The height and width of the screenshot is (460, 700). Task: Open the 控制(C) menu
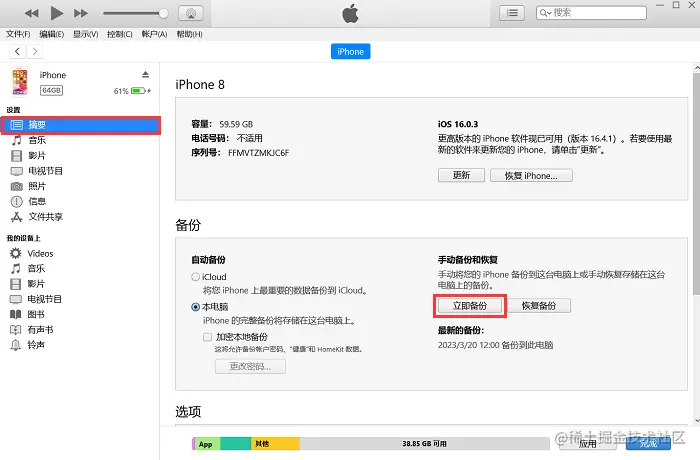[x=120, y=34]
